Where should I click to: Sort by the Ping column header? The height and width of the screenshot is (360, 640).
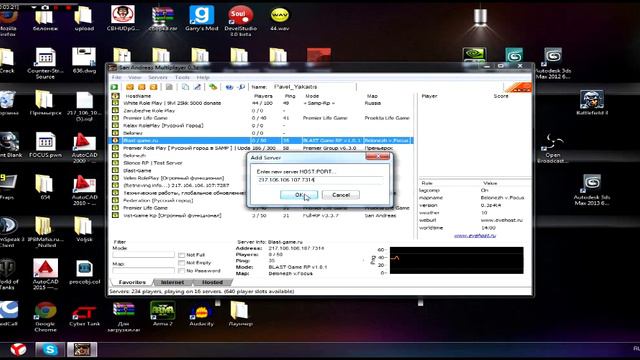[290, 96]
